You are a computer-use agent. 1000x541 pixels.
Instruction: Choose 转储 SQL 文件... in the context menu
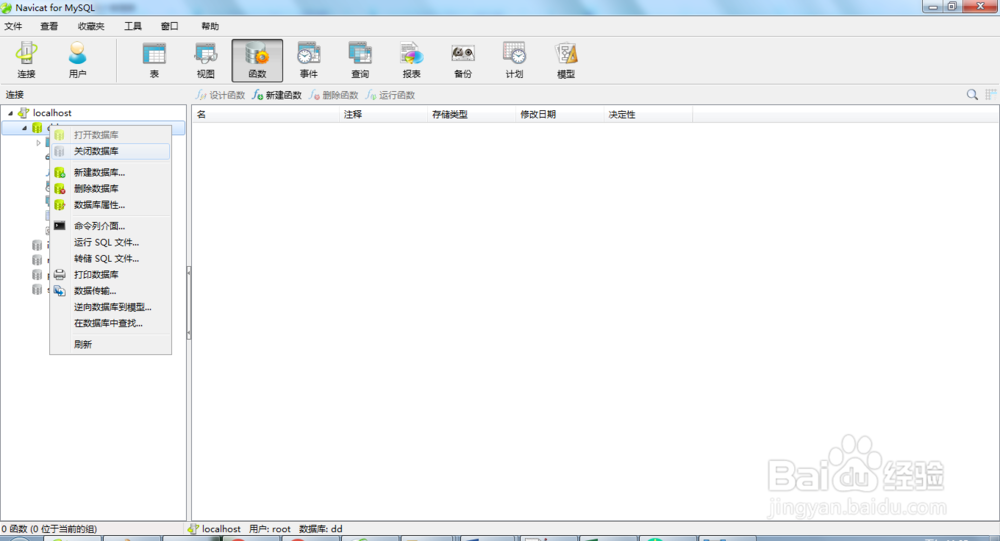(x=110, y=258)
